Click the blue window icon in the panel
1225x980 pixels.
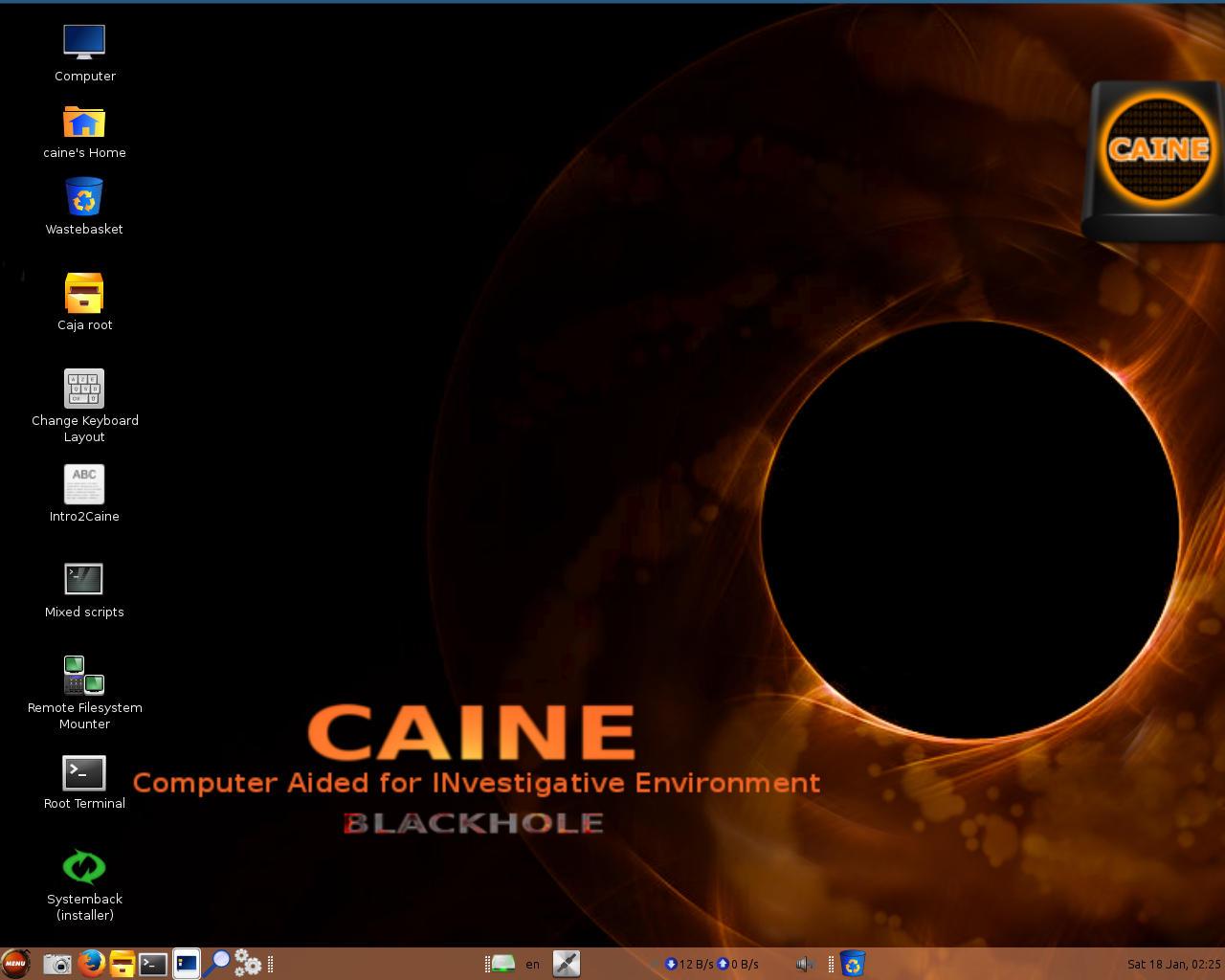pyautogui.click(x=187, y=964)
